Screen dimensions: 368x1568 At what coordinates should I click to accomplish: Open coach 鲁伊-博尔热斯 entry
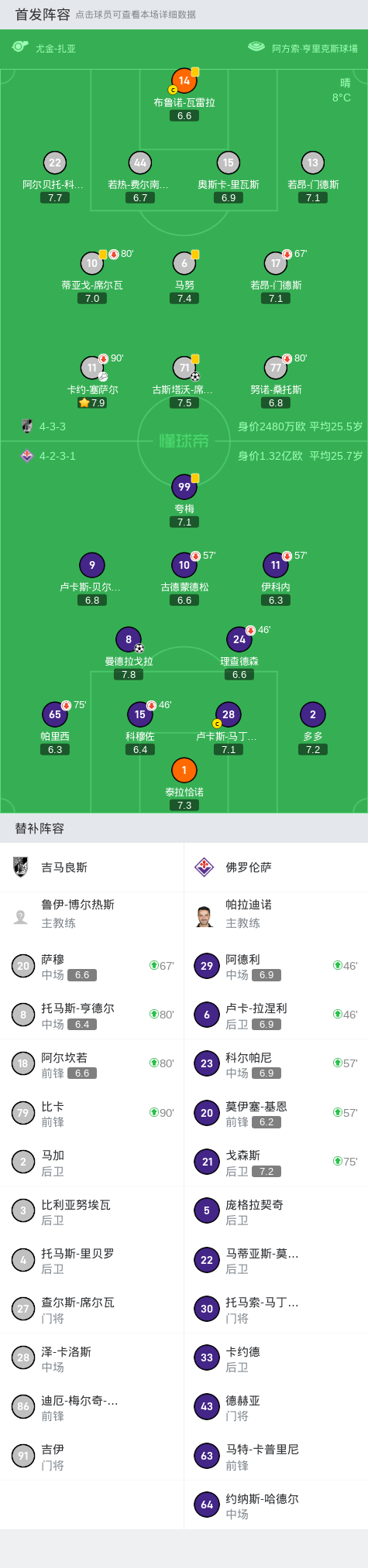coord(92,914)
